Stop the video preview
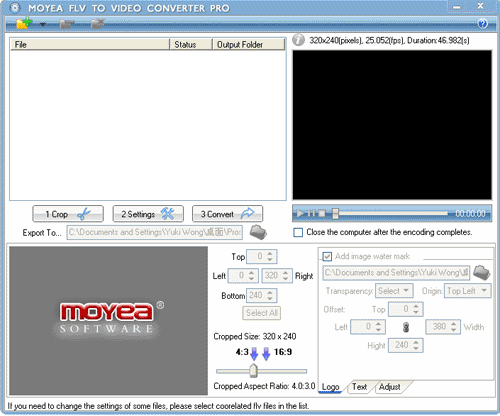The width and height of the screenshot is (500, 416). tap(322, 213)
